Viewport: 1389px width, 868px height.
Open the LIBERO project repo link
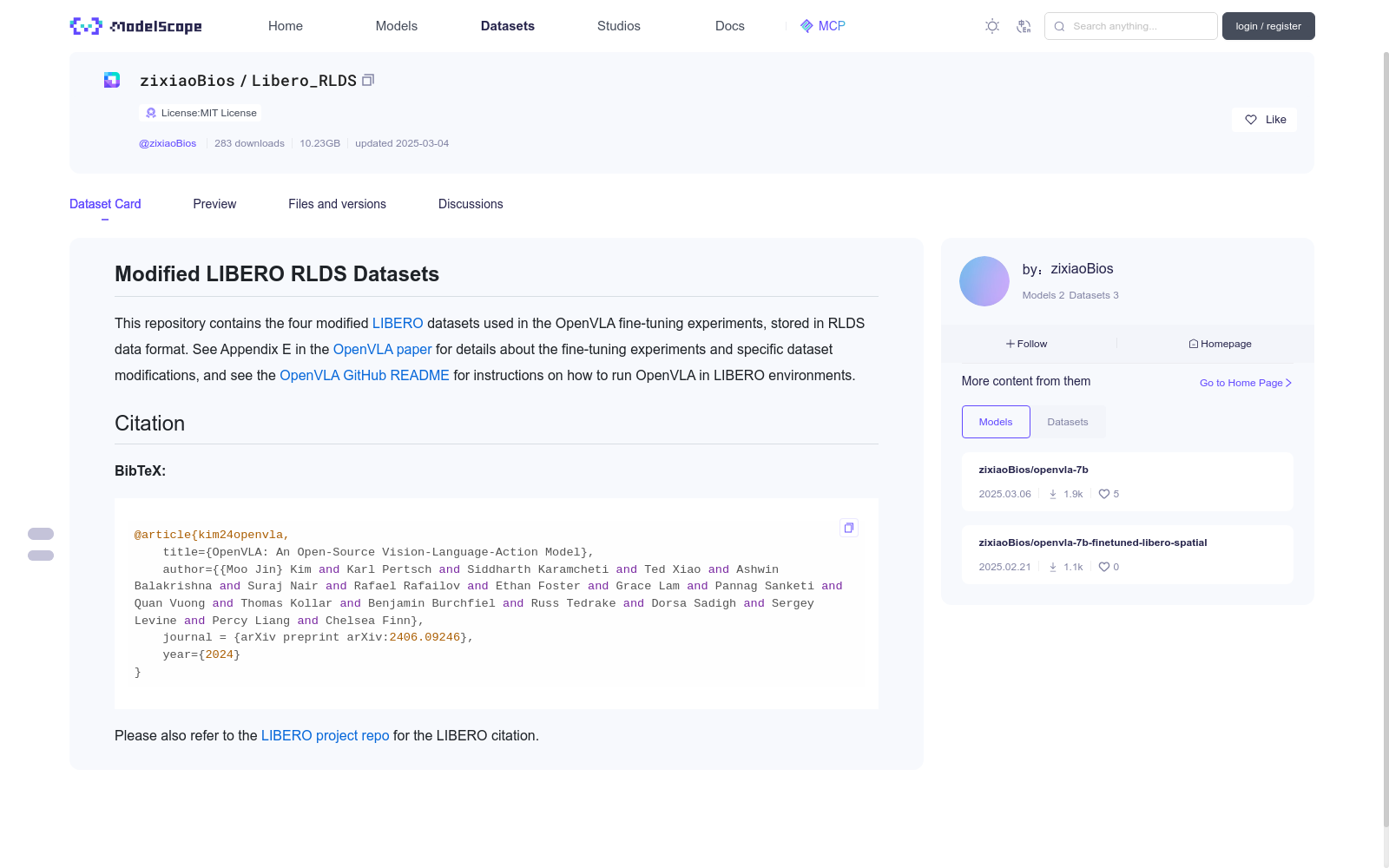[x=326, y=735]
